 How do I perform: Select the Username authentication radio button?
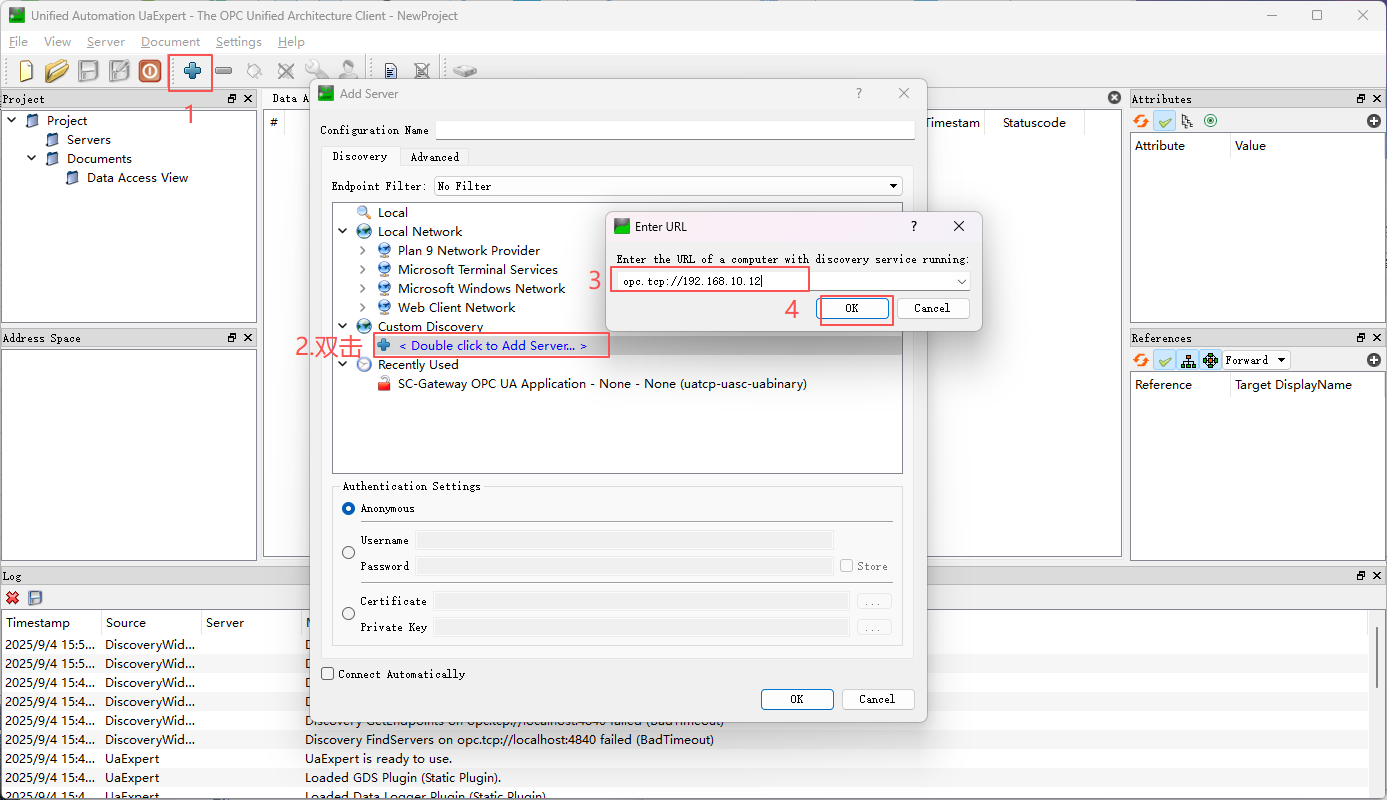coord(348,553)
